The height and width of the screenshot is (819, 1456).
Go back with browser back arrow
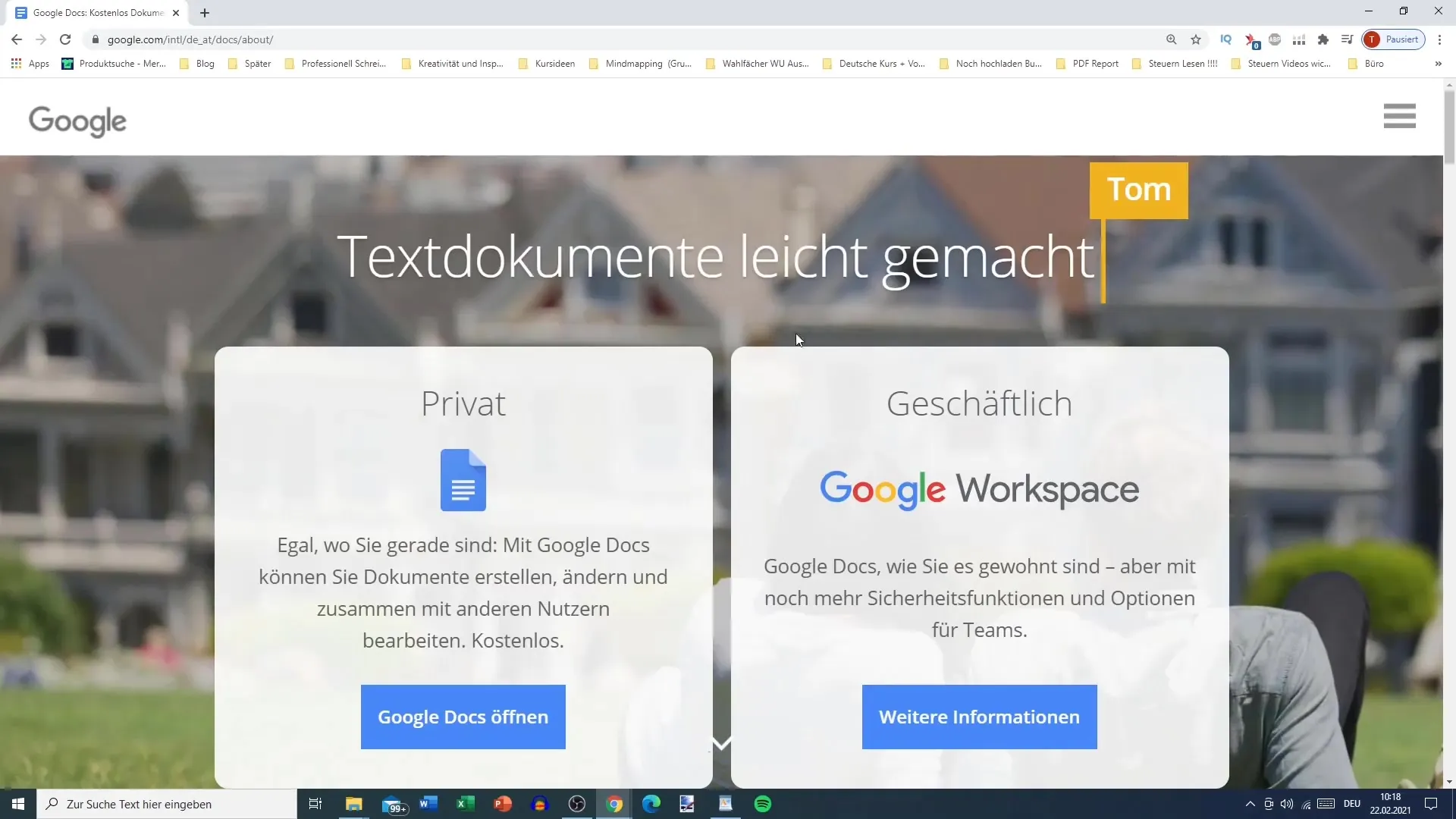(x=17, y=39)
